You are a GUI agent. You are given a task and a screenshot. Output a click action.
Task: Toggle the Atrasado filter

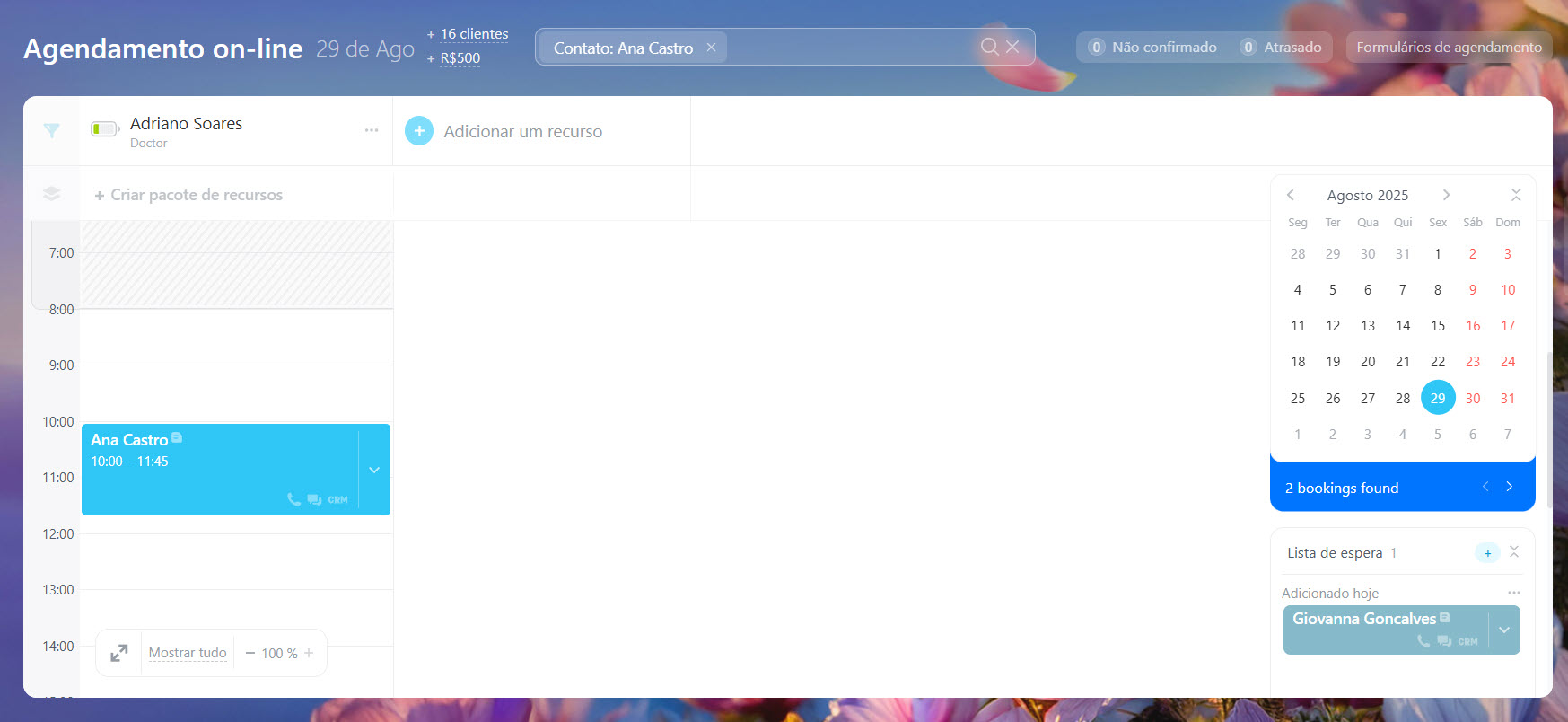pyautogui.click(x=1281, y=48)
